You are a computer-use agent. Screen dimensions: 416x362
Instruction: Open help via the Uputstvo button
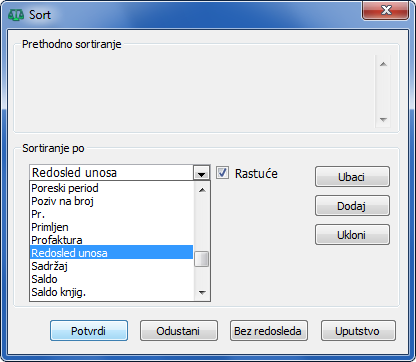(x=358, y=331)
